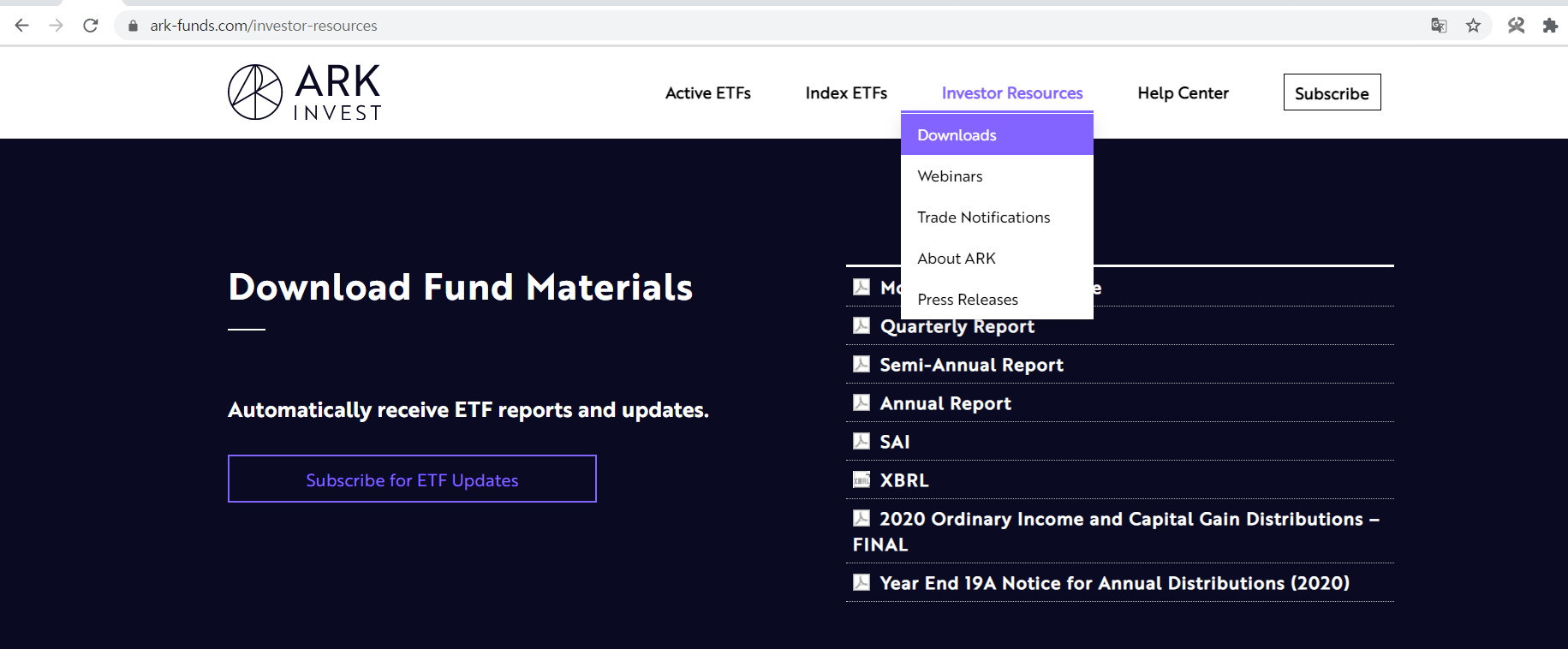Screen dimensions: 1568x649
Task: Open the Quarterly Report link
Action: click(957, 326)
